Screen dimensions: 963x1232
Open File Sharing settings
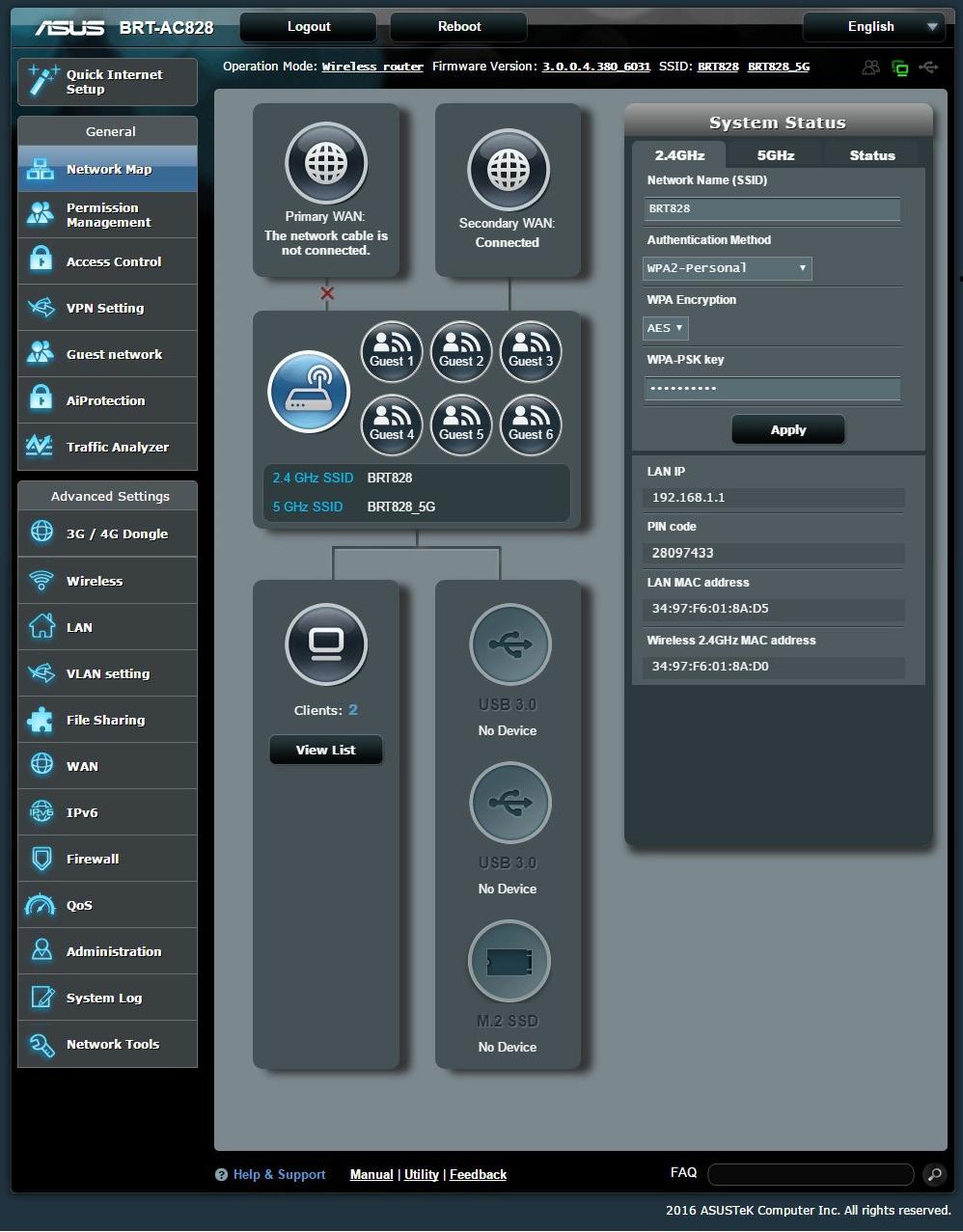point(107,720)
